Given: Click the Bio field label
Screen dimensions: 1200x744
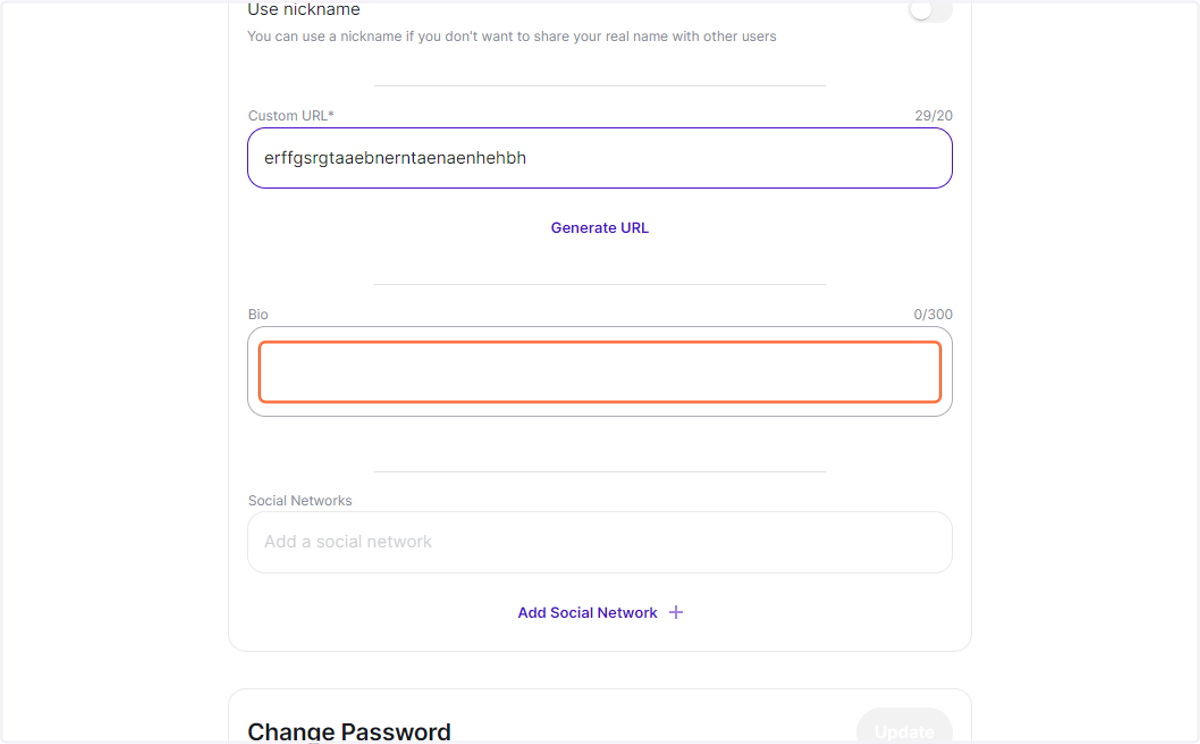Looking at the screenshot, I should [258, 314].
